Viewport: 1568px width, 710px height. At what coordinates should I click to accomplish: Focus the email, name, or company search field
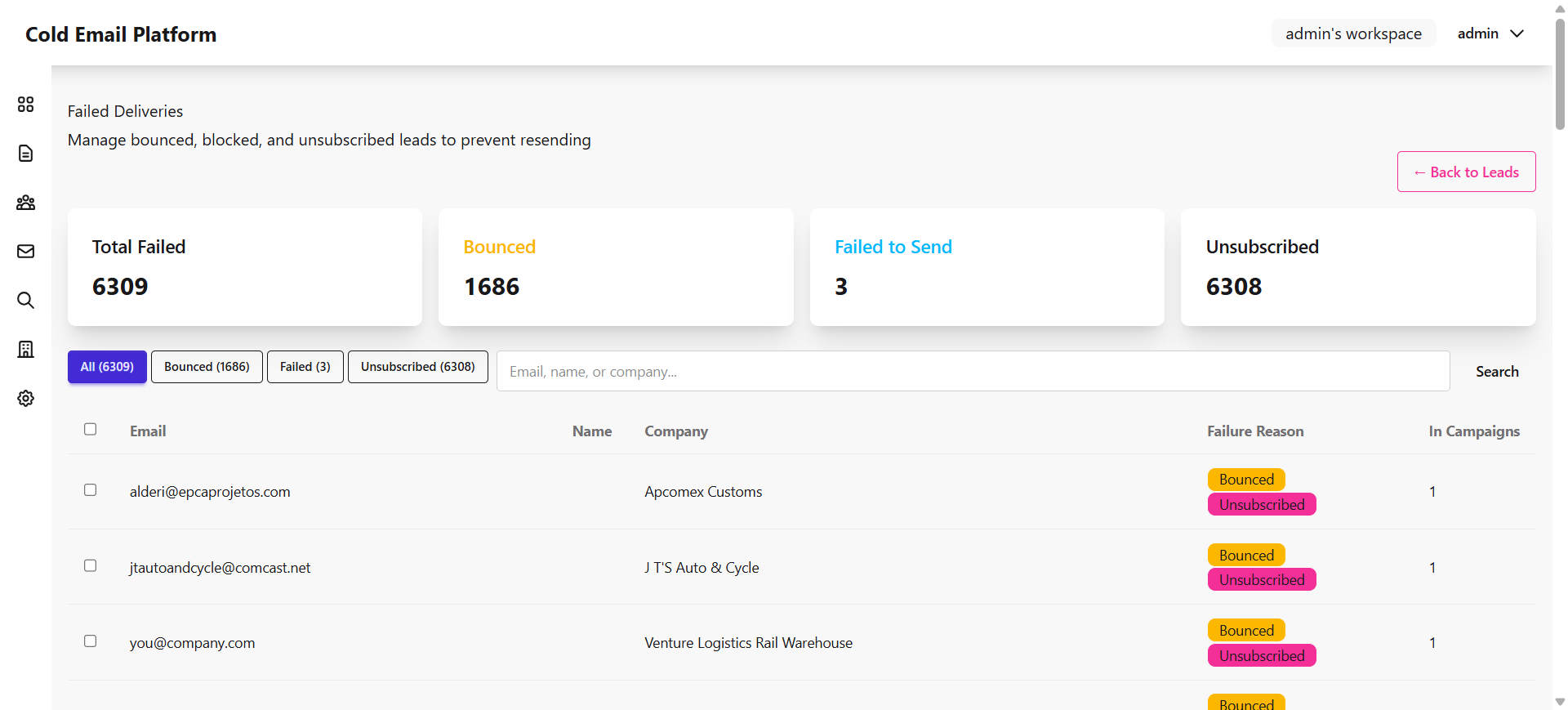click(973, 372)
